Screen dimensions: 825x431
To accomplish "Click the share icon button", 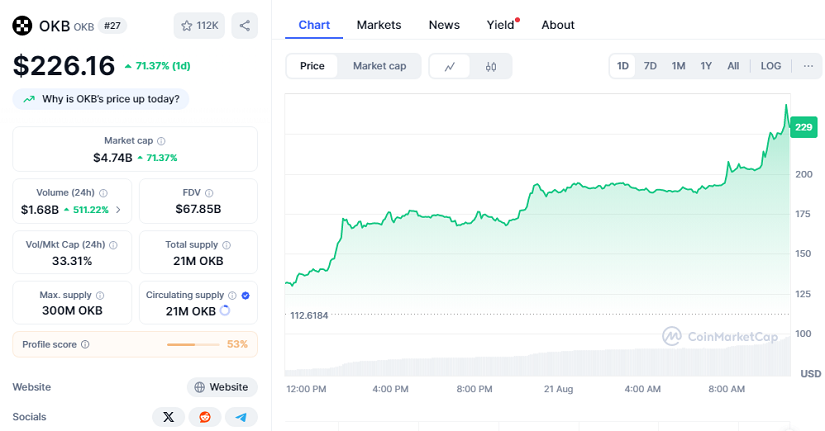I will pos(245,25).
